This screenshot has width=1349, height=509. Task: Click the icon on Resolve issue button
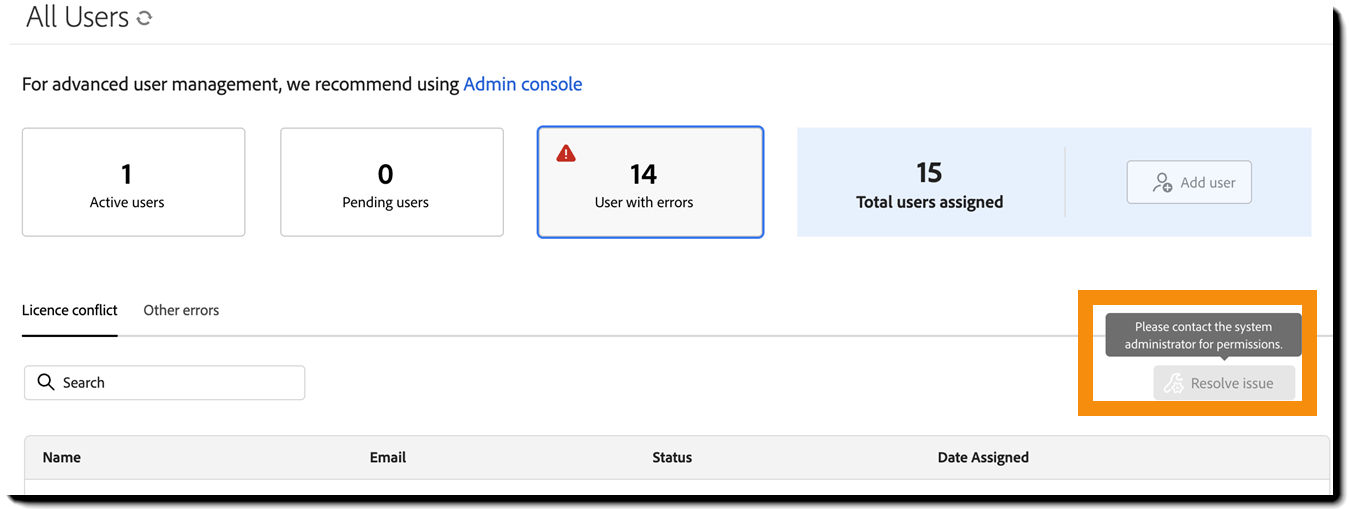pos(1174,383)
